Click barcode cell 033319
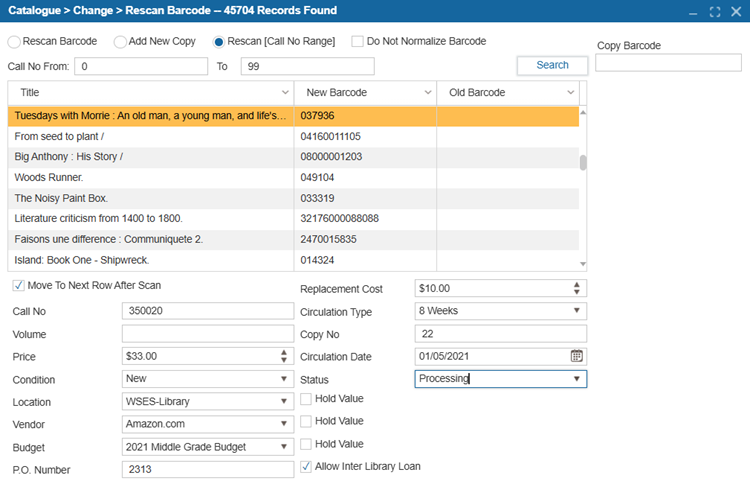This screenshot has width=750, height=484. [365, 198]
